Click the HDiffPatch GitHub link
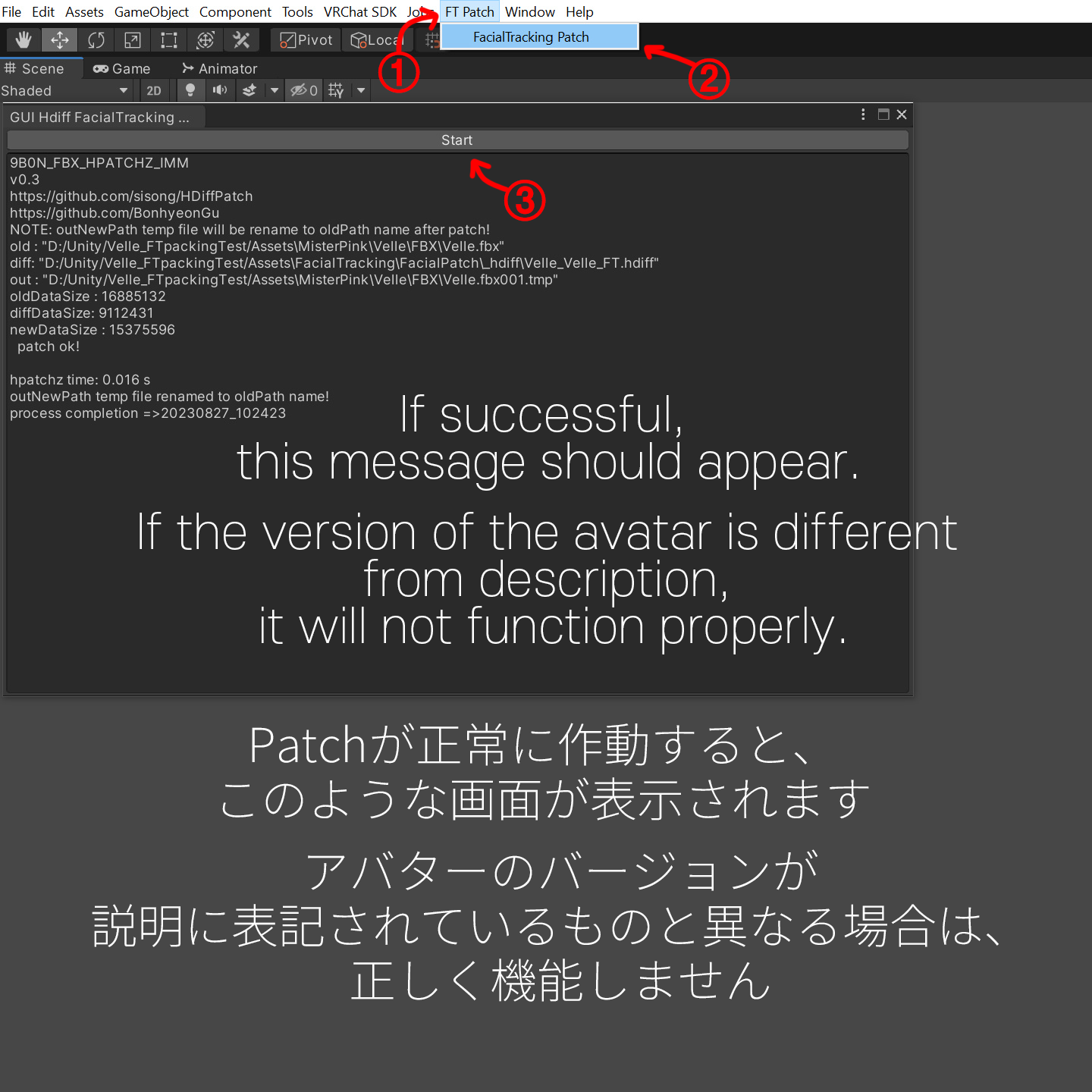 pos(130,196)
